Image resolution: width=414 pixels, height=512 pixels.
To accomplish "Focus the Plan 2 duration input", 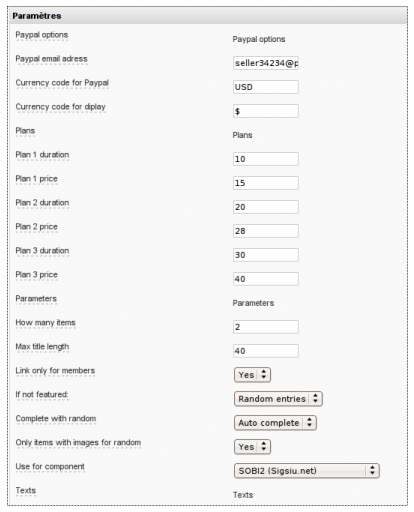I will 266,207.
